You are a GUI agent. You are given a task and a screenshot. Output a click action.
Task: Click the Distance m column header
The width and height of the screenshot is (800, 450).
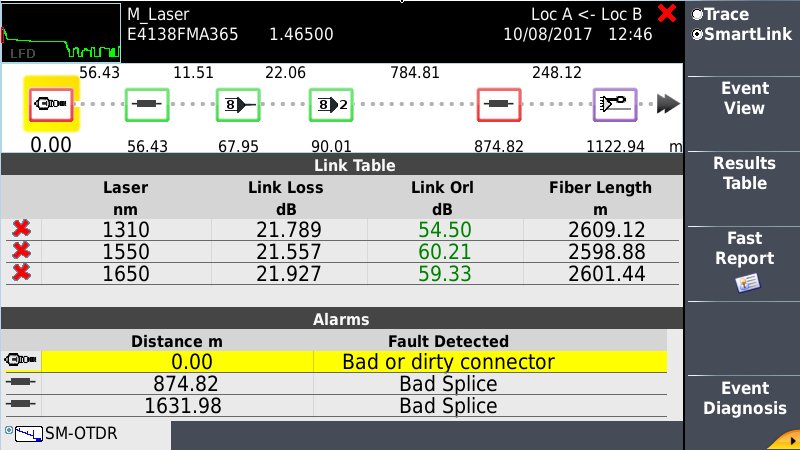pyautogui.click(x=177, y=341)
